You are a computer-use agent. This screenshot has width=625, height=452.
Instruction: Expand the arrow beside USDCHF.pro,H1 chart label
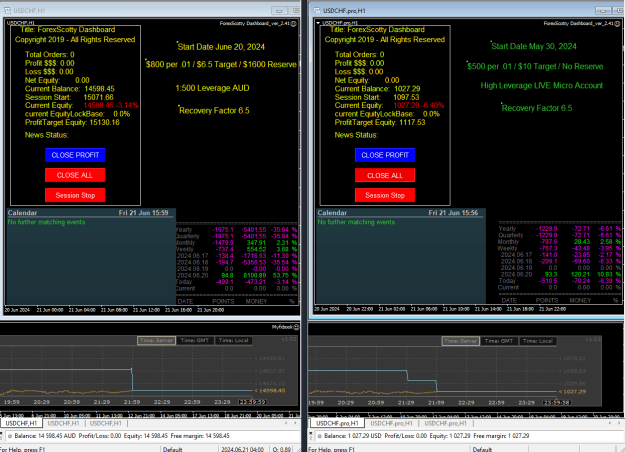point(318,23)
